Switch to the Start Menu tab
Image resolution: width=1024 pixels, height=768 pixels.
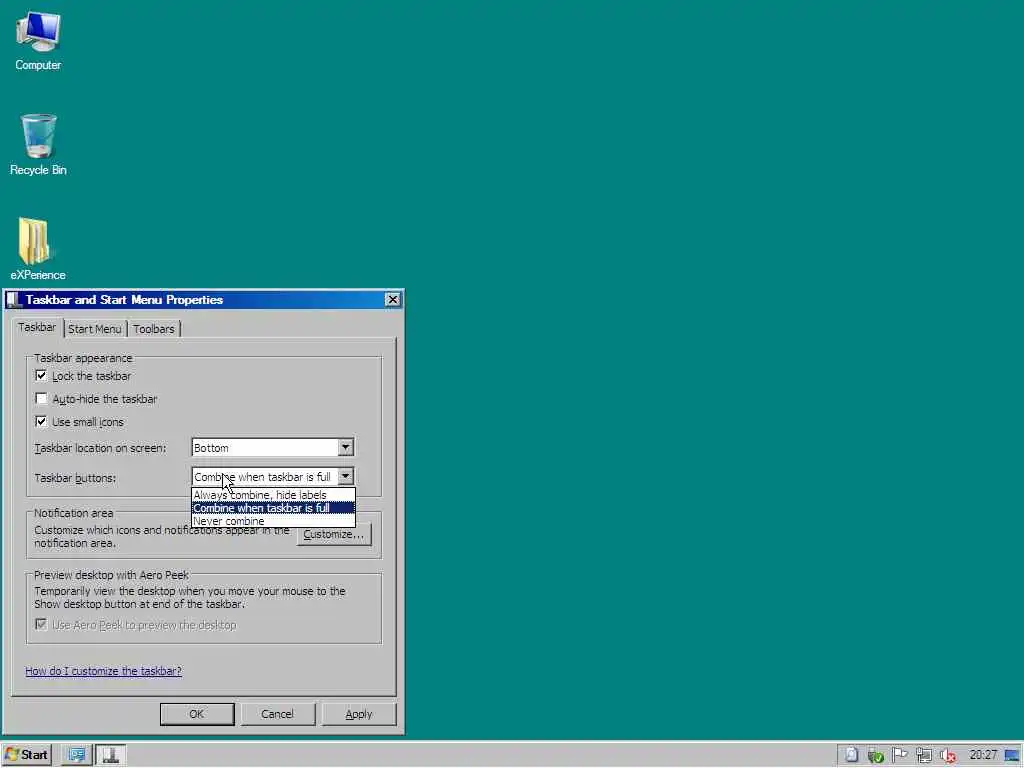pyautogui.click(x=95, y=329)
